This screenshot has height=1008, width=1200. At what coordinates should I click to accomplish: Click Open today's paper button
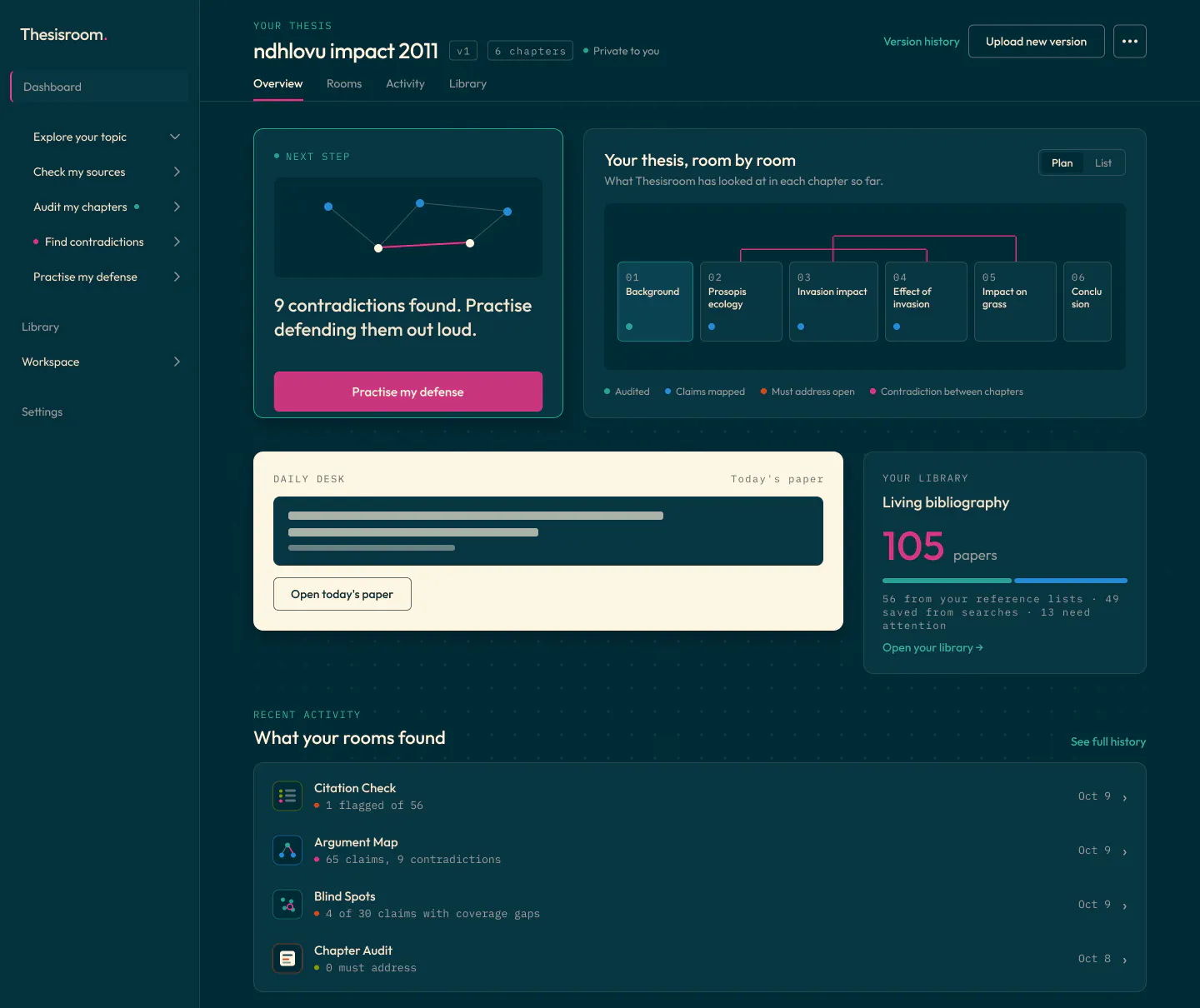(342, 594)
